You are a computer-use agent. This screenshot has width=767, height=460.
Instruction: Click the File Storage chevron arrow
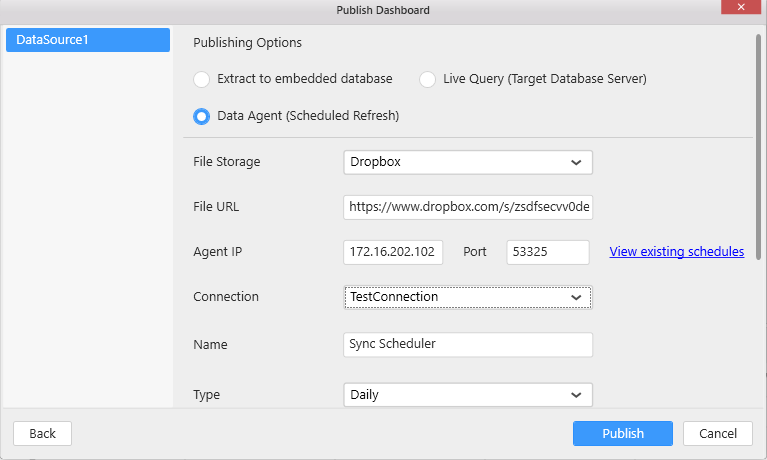coord(576,162)
